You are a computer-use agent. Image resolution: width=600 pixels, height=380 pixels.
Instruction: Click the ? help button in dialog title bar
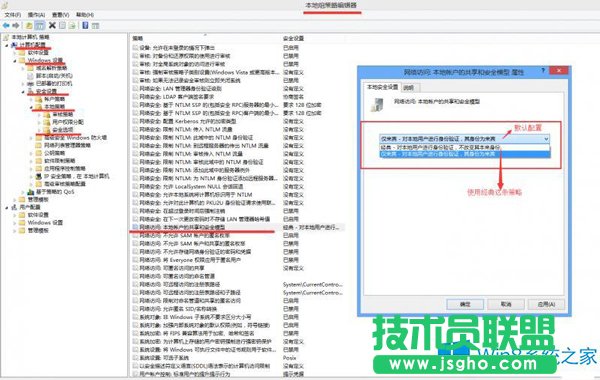[x=543, y=71]
